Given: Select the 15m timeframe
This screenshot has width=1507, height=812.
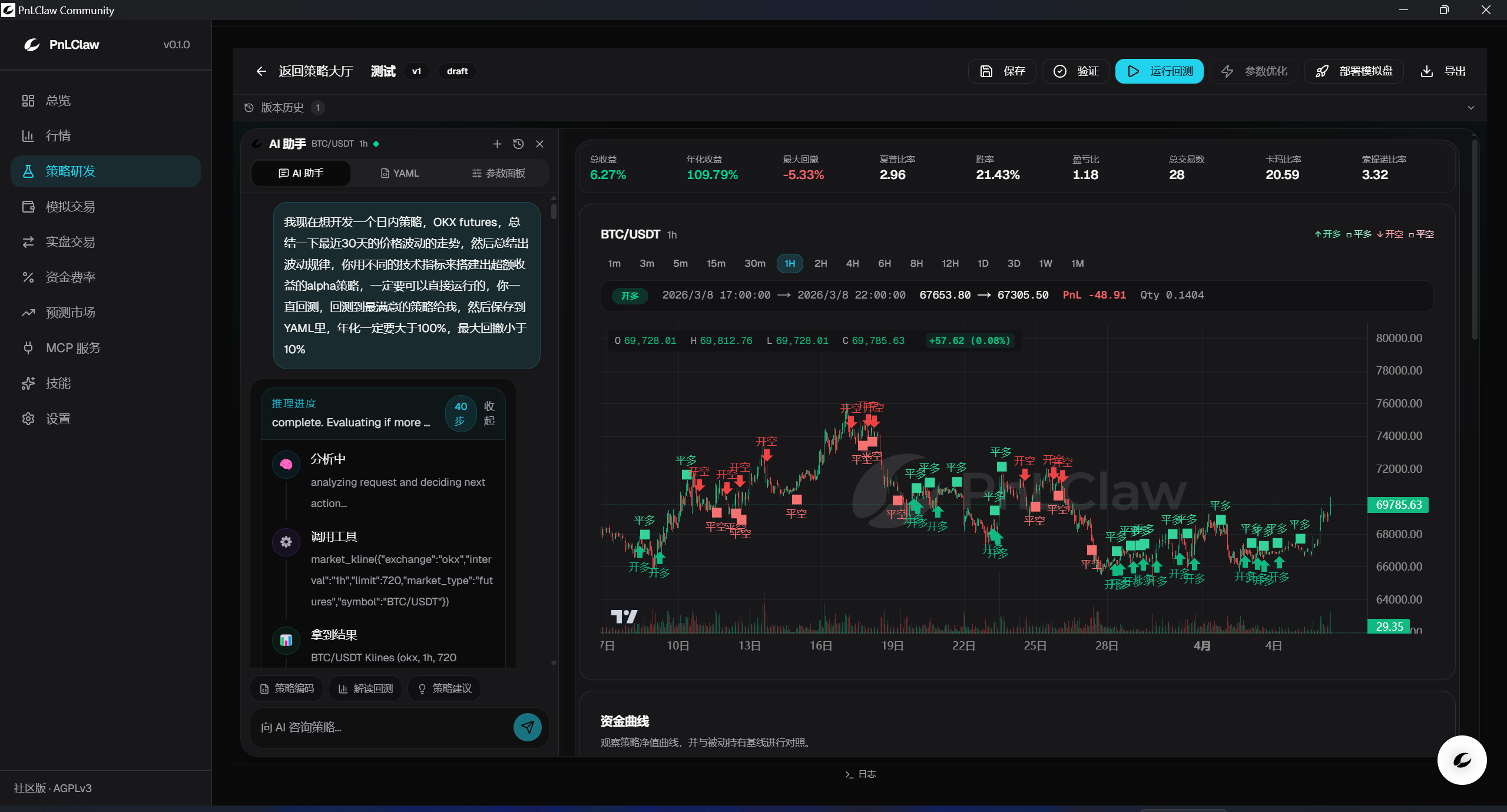Looking at the screenshot, I should click(x=716, y=264).
